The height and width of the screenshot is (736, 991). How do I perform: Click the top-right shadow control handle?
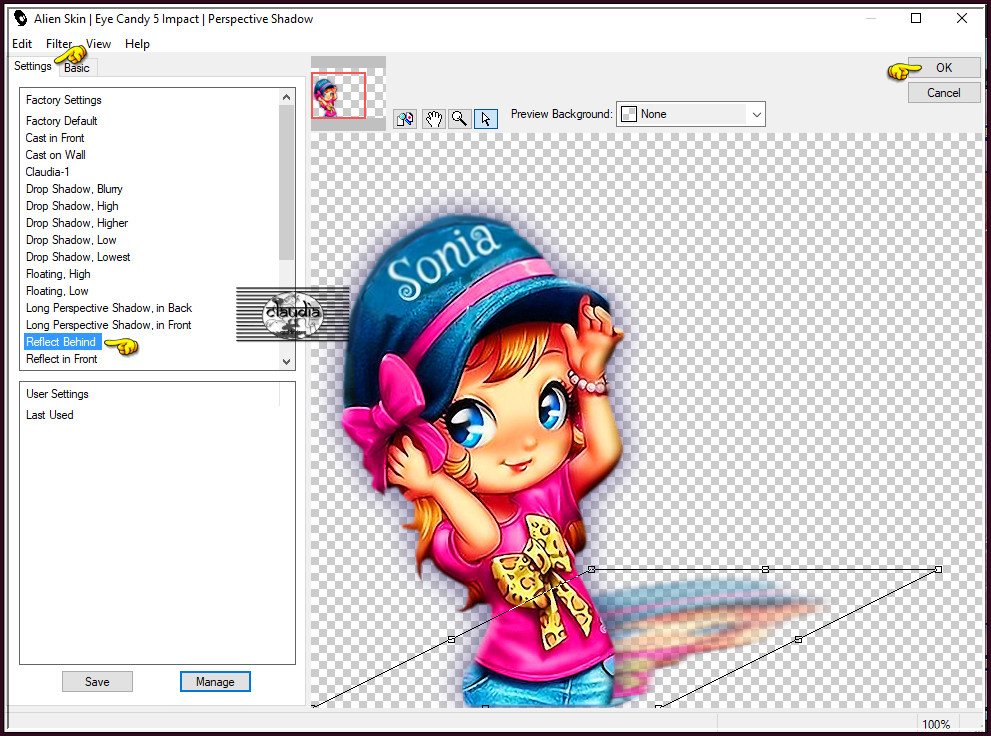(x=939, y=570)
